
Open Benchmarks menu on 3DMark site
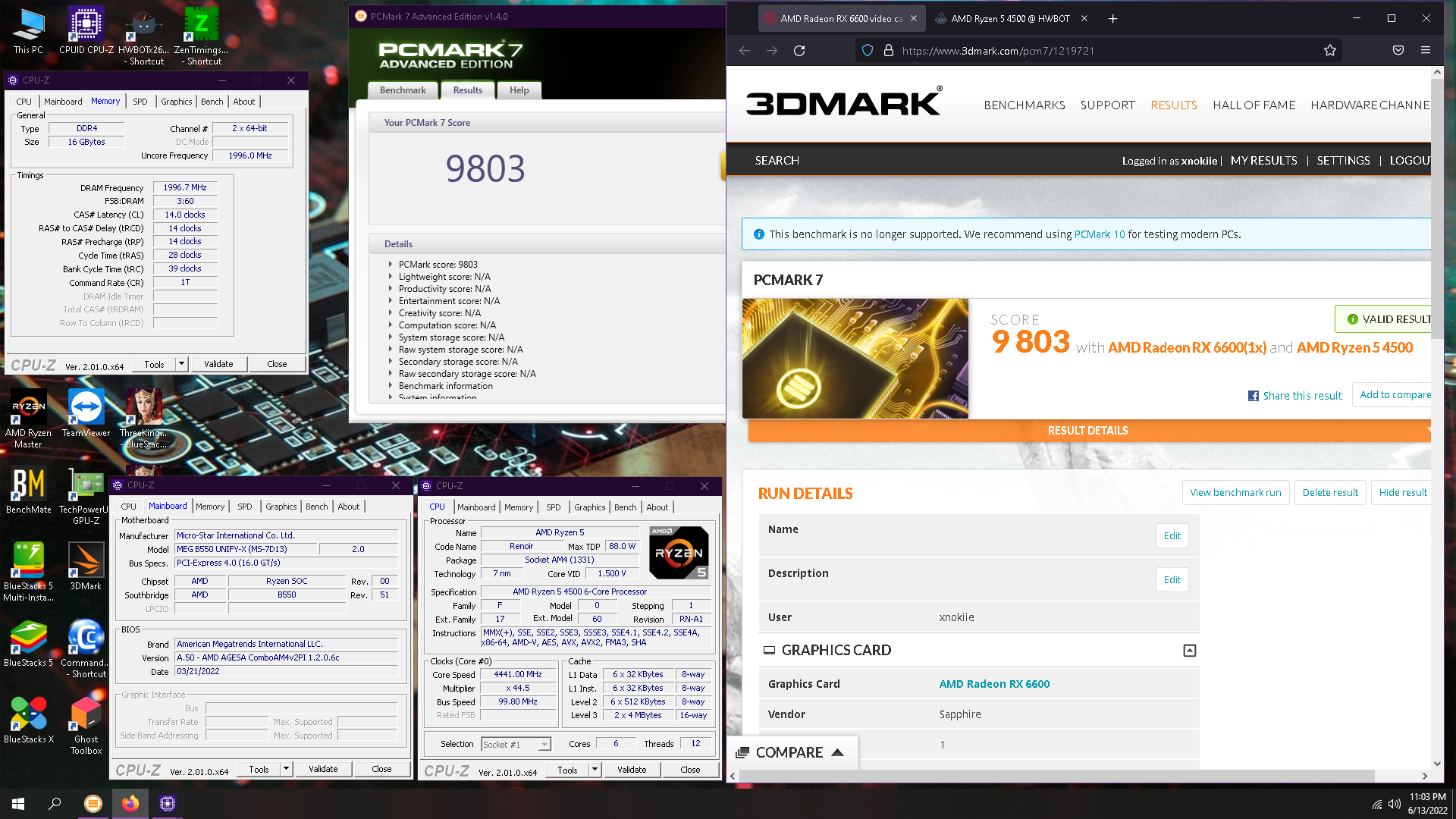[1025, 105]
